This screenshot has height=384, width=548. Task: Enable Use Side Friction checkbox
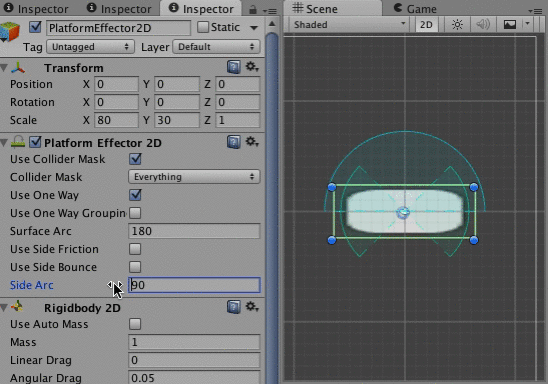tap(135, 249)
